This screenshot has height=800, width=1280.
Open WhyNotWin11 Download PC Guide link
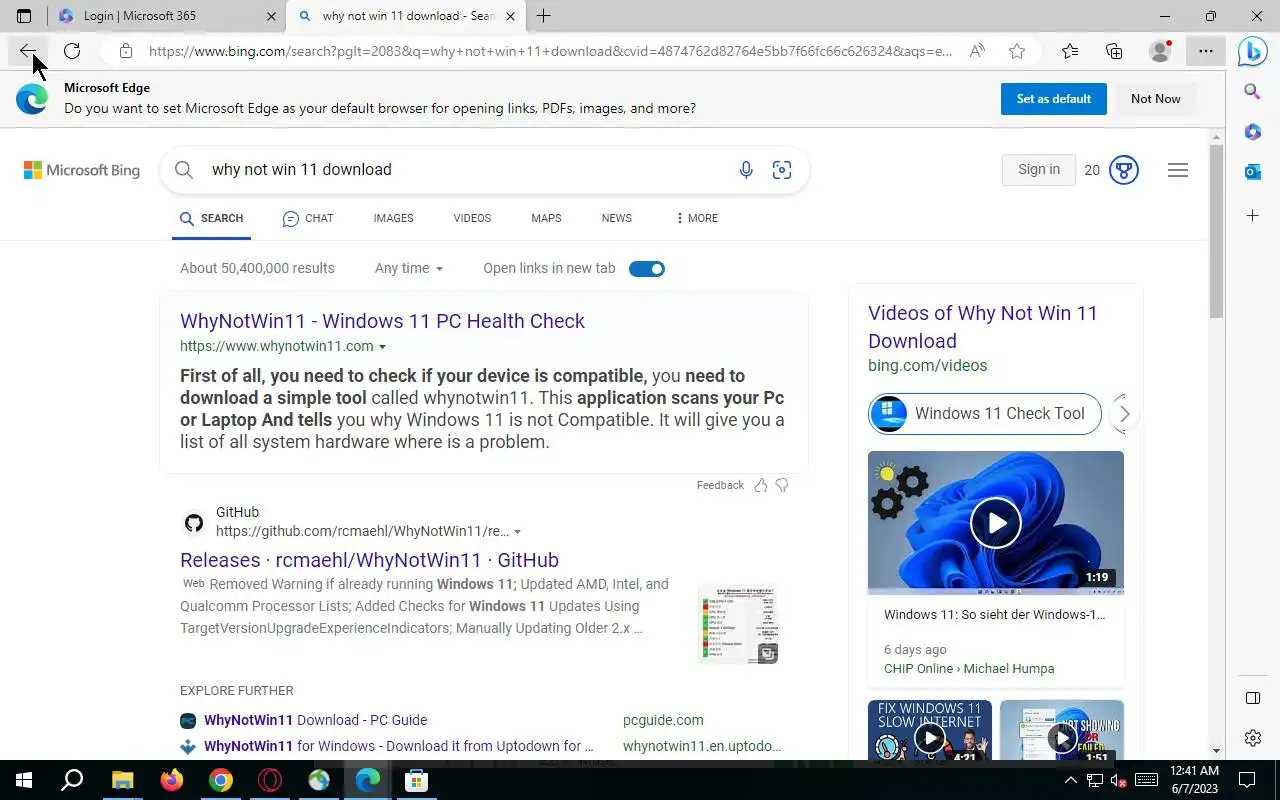tap(315, 720)
